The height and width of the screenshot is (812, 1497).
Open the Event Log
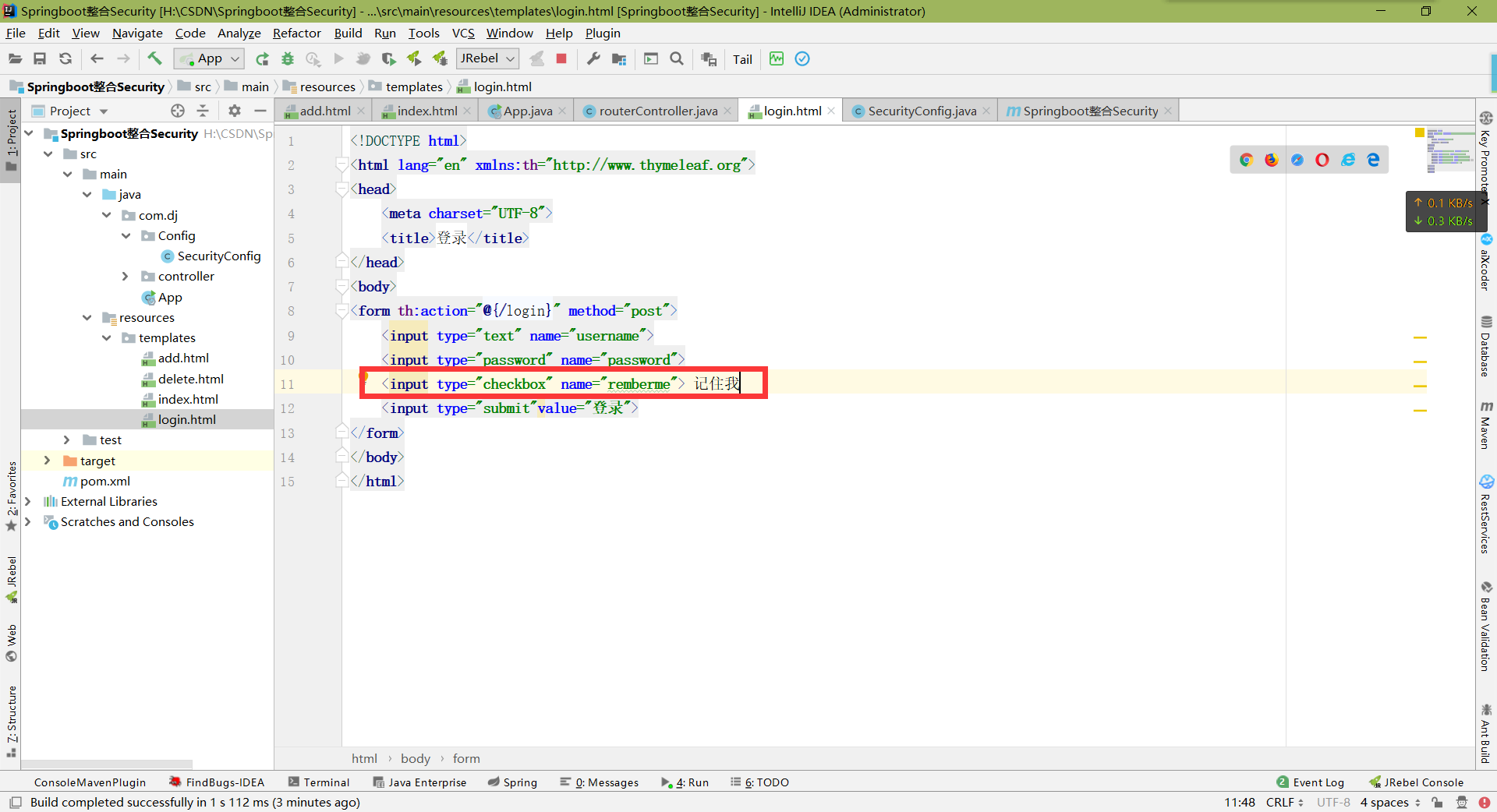(x=1311, y=782)
